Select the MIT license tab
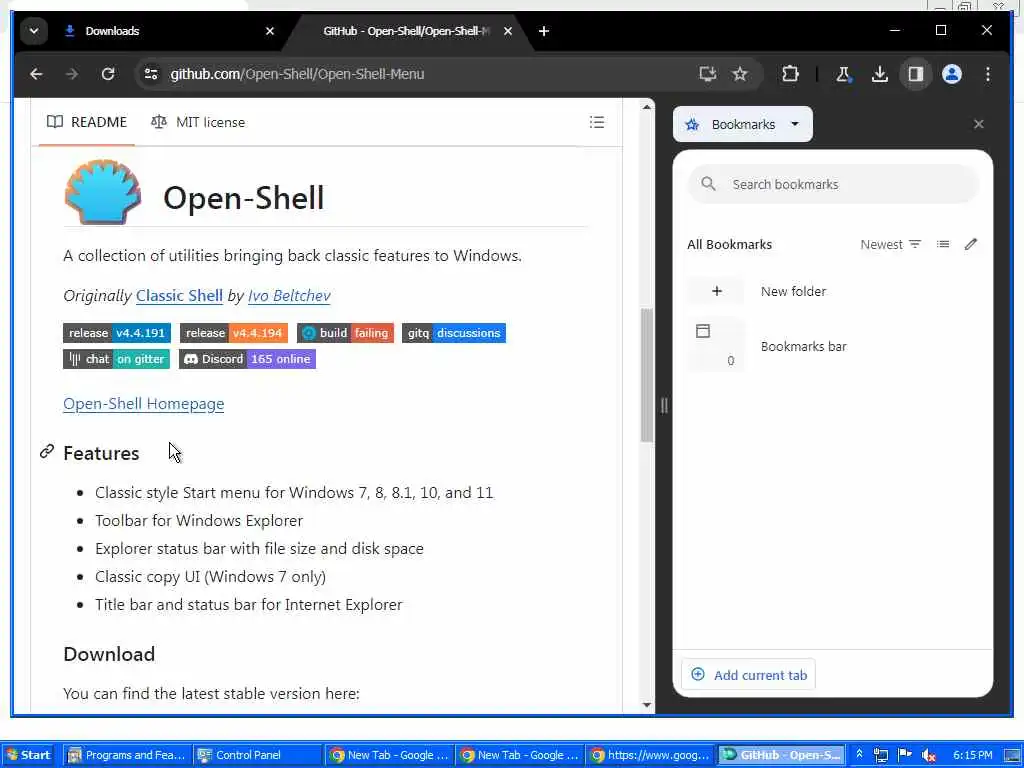This screenshot has height=768, width=1024. [x=198, y=122]
